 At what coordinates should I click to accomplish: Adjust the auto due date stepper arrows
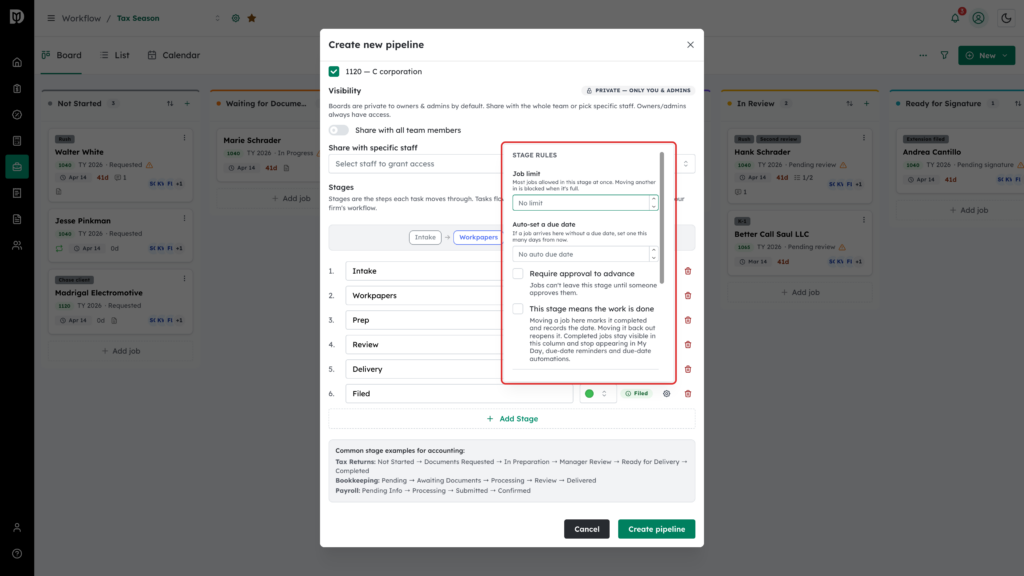(x=653, y=254)
